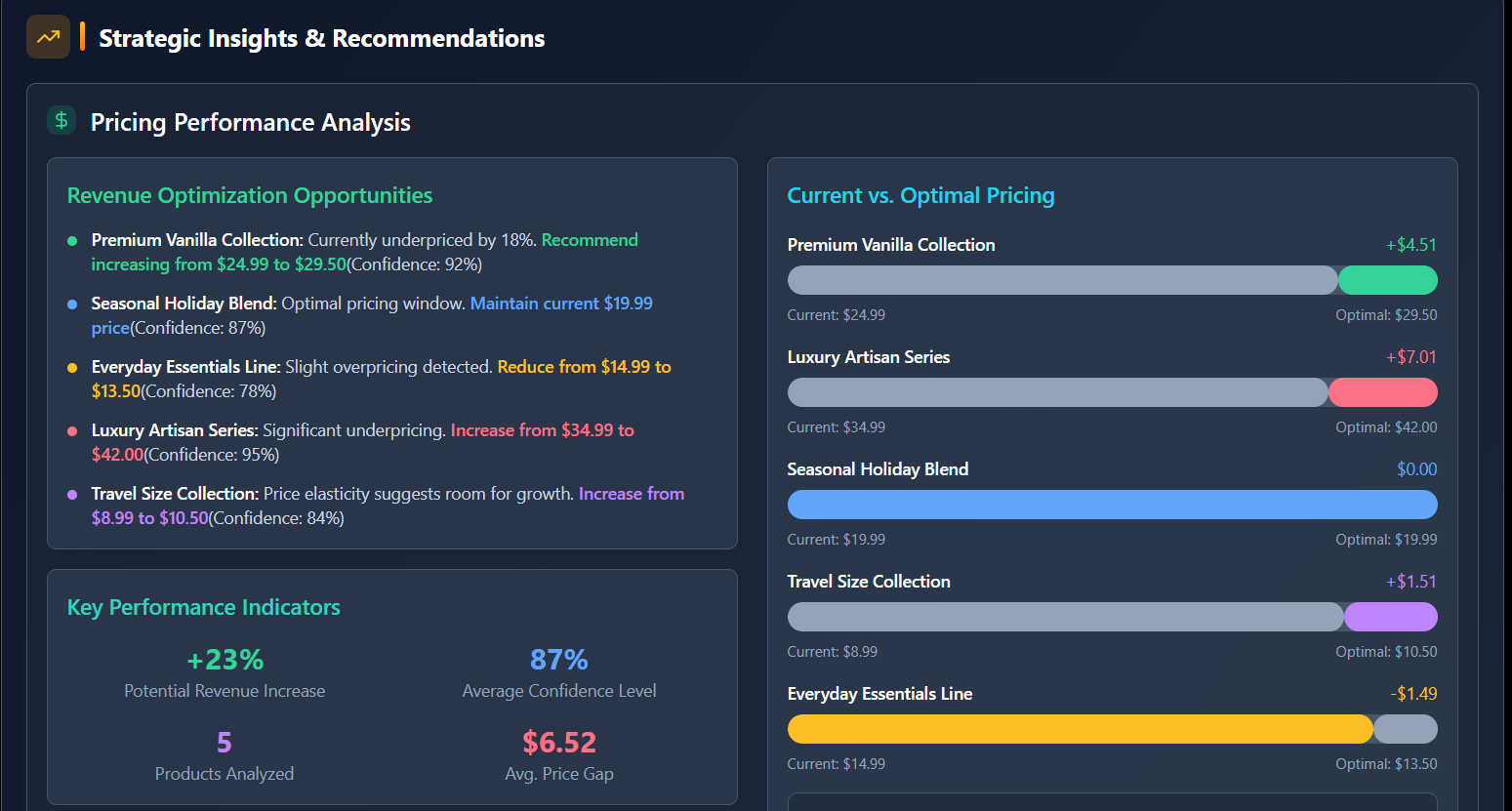Screen dimensions: 1512x811
Task: Click the Products Analyzed count of 5
Action: [225, 743]
